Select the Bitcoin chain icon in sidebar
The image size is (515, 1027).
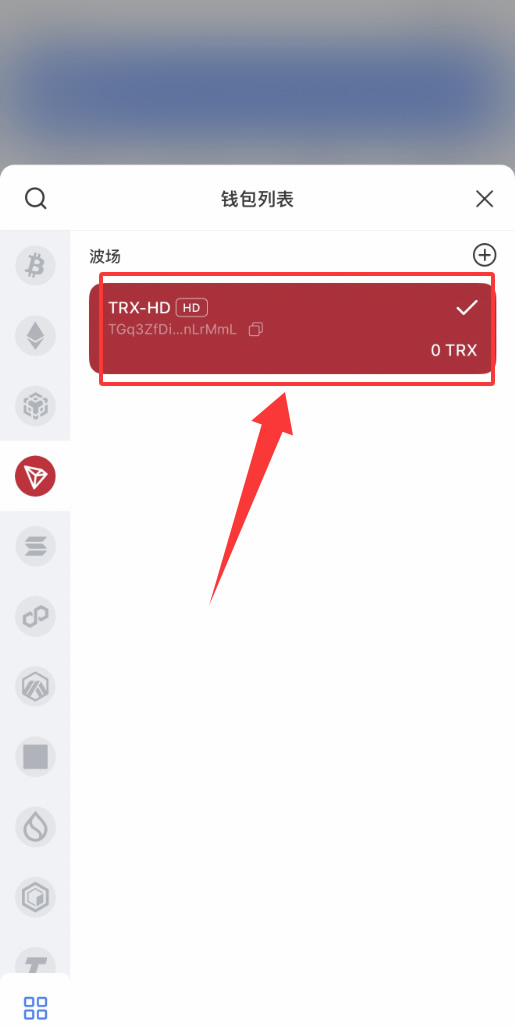pyautogui.click(x=35, y=265)
